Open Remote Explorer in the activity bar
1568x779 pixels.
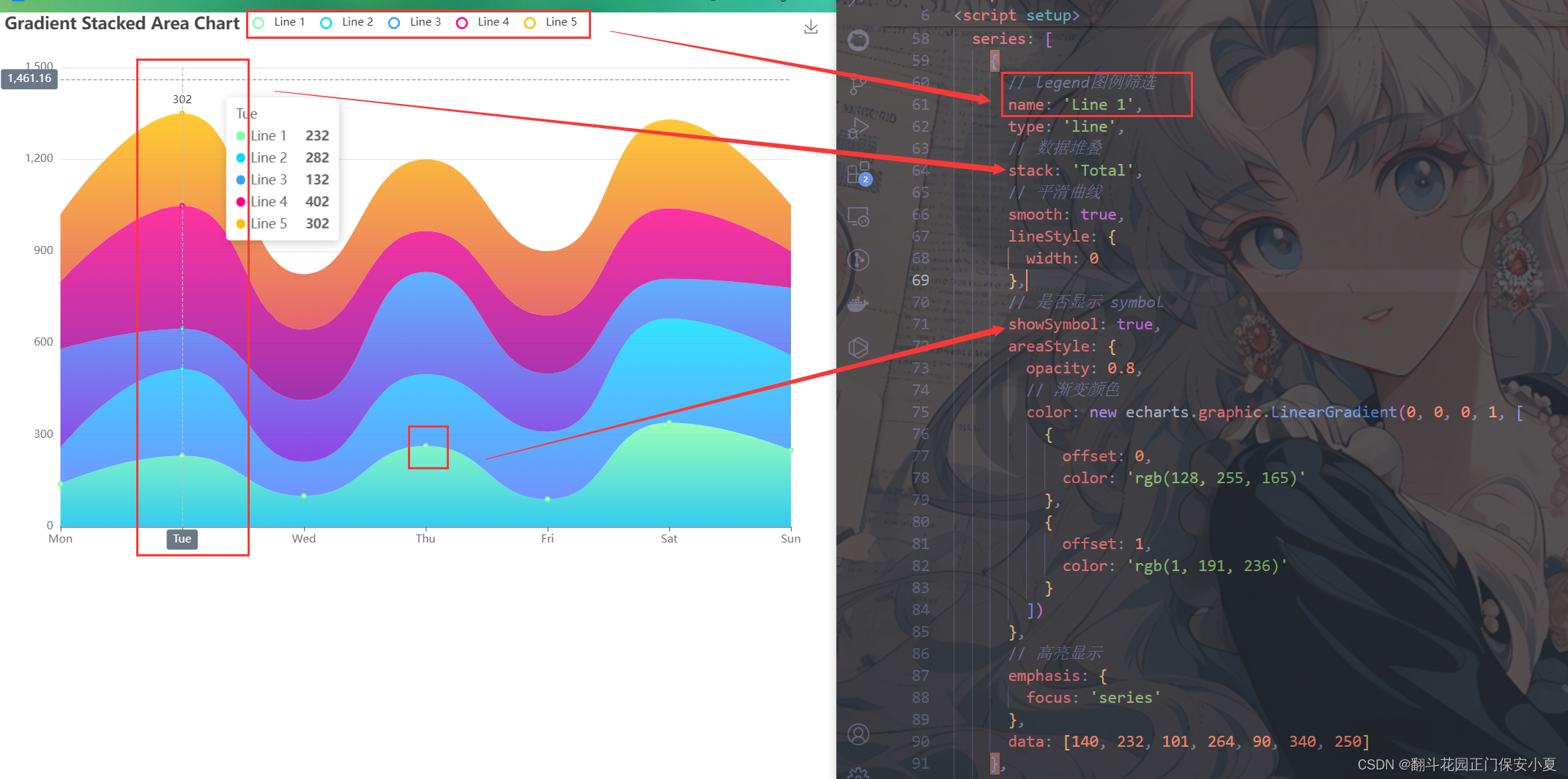[x=858, y=217]
